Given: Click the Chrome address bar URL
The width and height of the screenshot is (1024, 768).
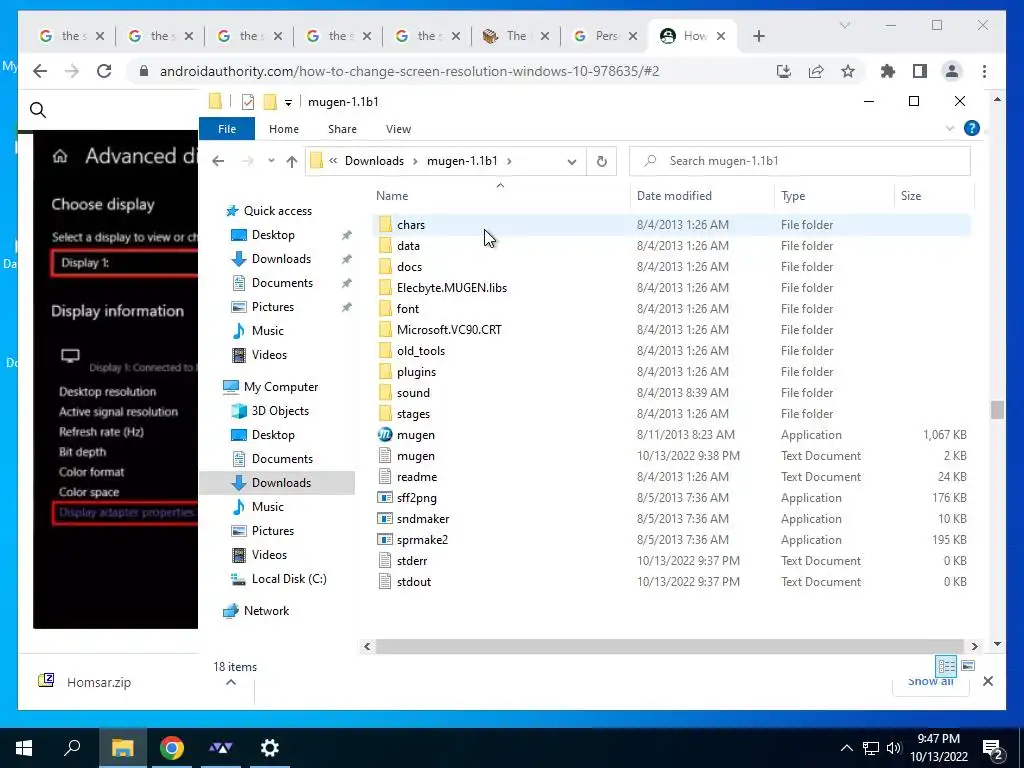Looking at the screenshot, I should [409, 71].
